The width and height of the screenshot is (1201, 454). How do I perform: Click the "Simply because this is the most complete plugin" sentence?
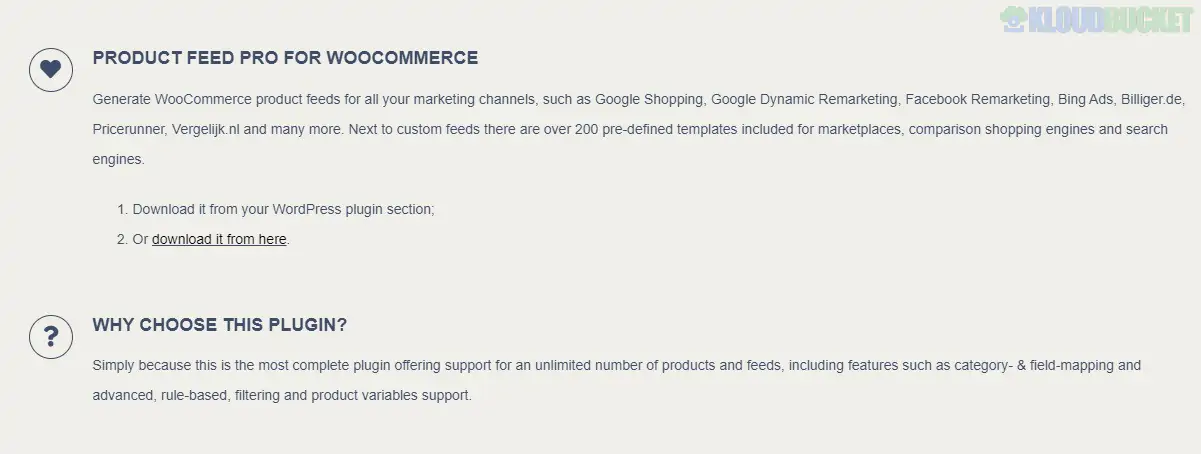pos(250,365)
